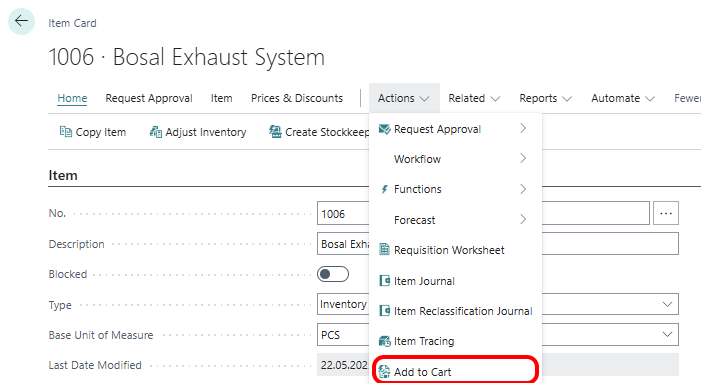Select Forecast in the Actions menu
Viewport: 701px width, 383px height.
(414, 220)
